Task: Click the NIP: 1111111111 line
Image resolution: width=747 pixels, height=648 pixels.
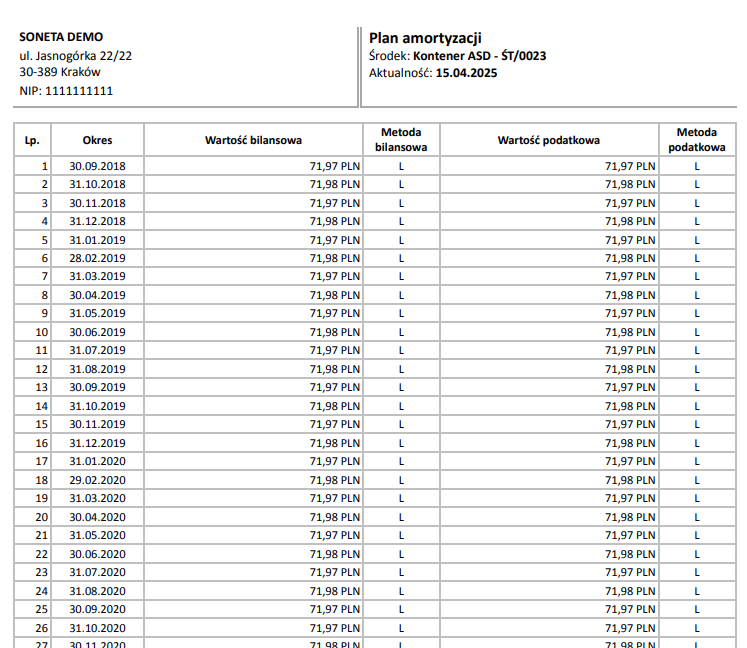Action: pyautogui.click(x=66, y=91)
